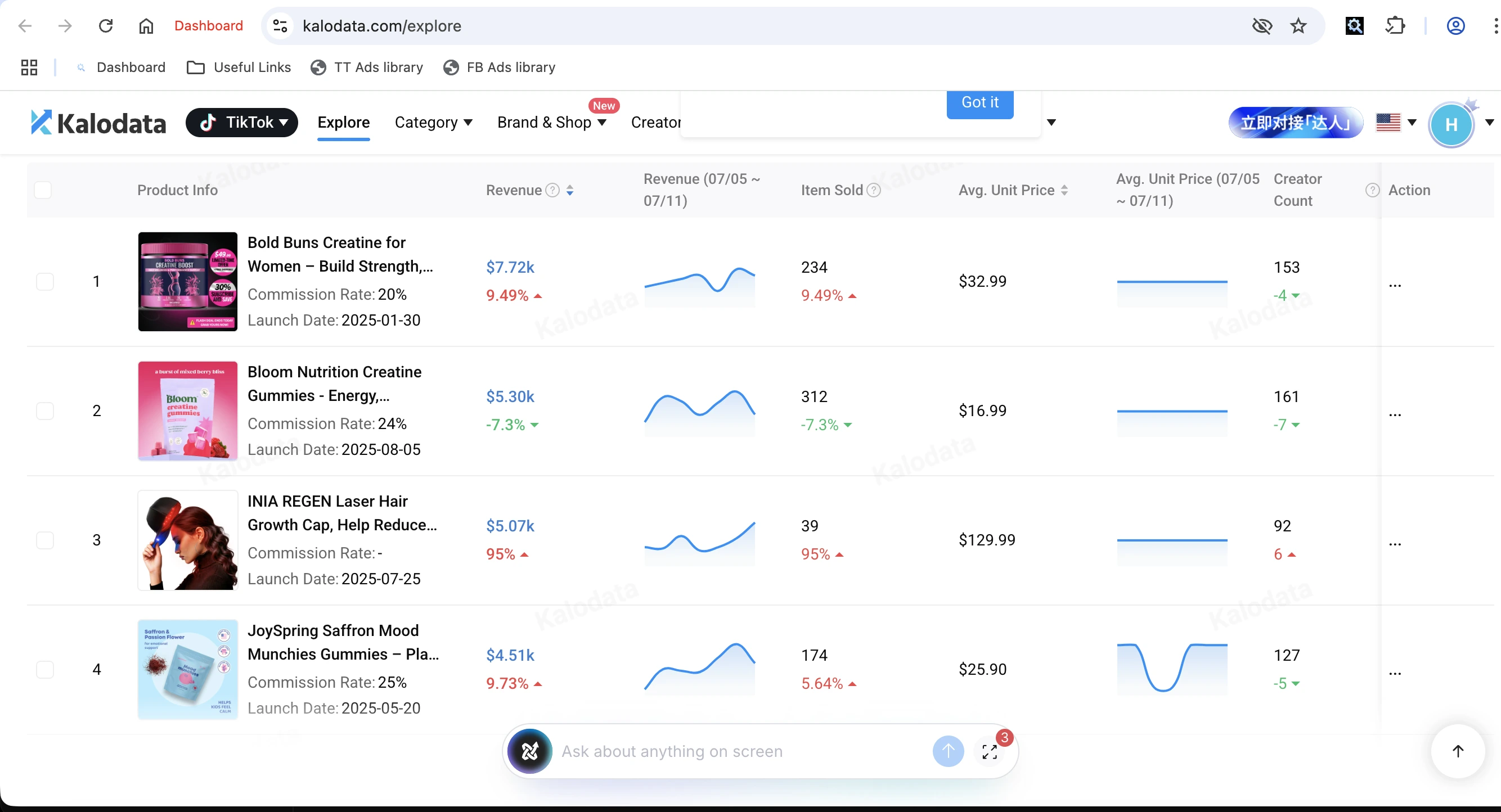This screenshot has width=1501, height=812.
Task: Open Bloom Nutrition Creatine Gummies product
Action: click(x=334, y=384)
